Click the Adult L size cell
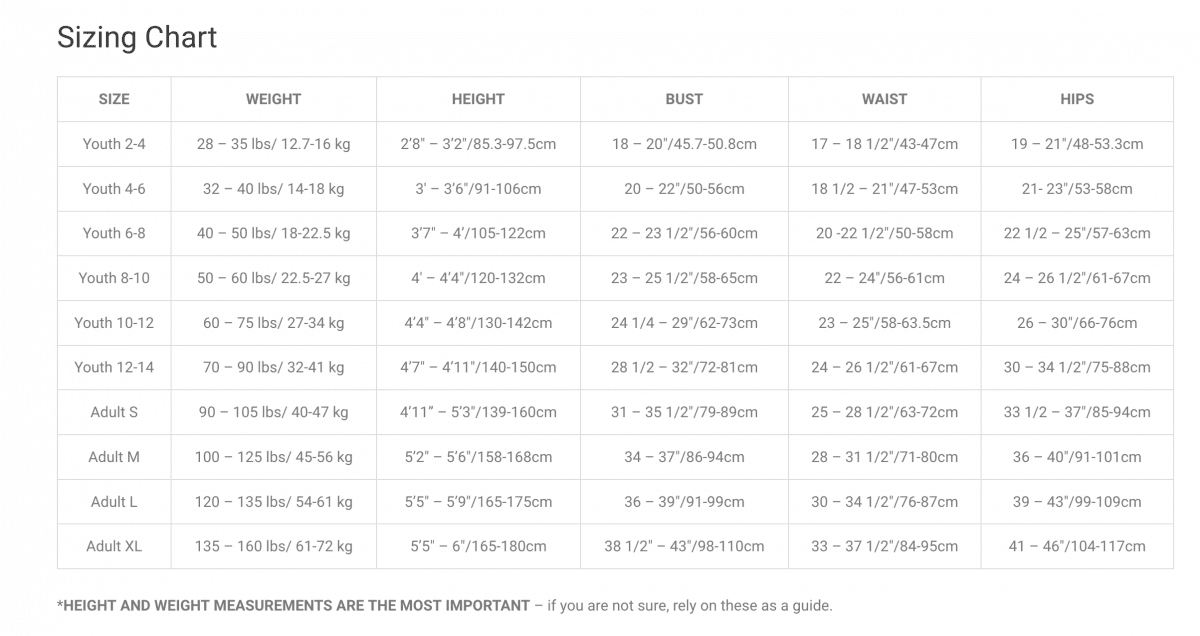The image size is (1200, 636). [x=114, y=502]
